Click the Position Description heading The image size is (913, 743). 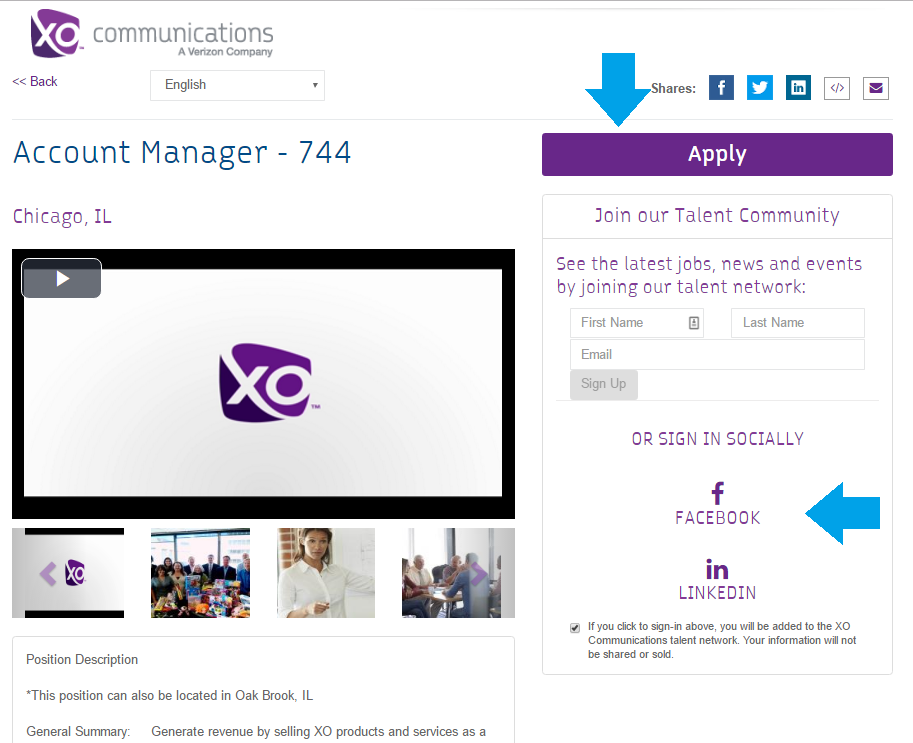coord(82,660)
